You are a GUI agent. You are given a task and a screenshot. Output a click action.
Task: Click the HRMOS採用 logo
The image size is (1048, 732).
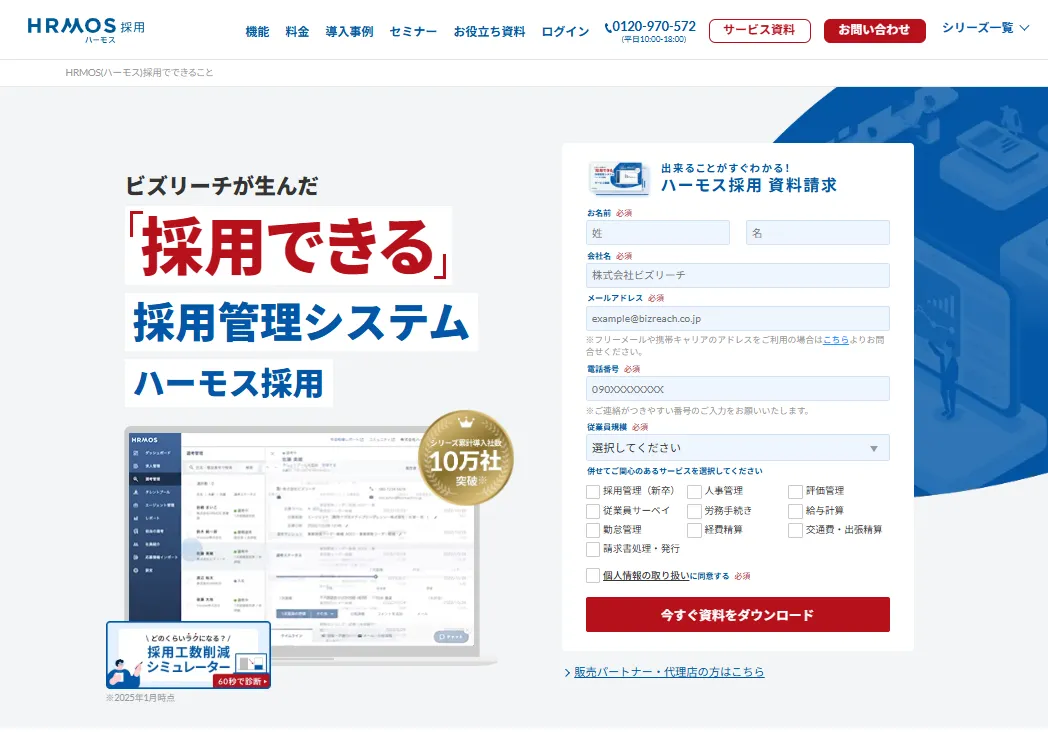pos(86,30)
